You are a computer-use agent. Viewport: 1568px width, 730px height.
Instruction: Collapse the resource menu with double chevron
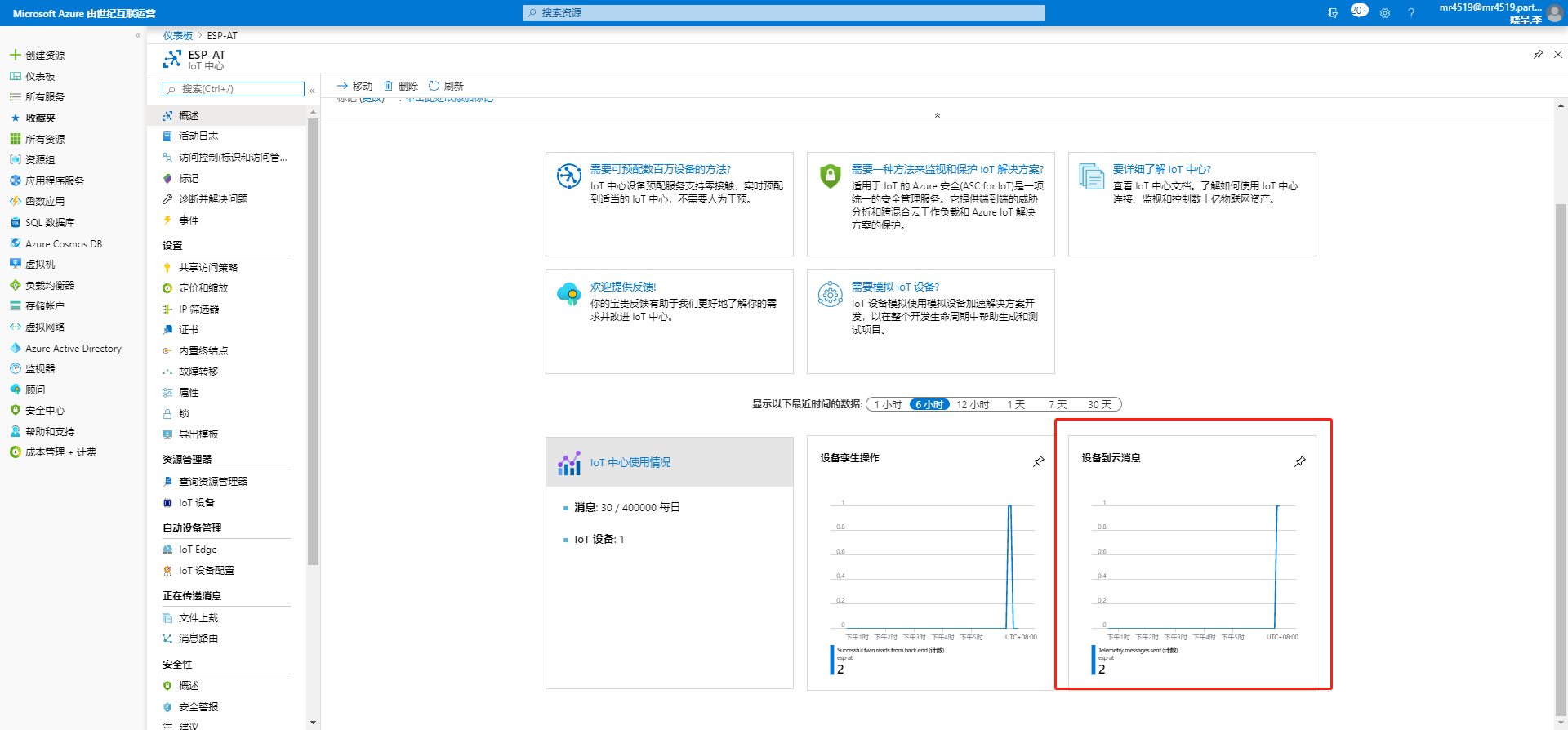(312, 90)
